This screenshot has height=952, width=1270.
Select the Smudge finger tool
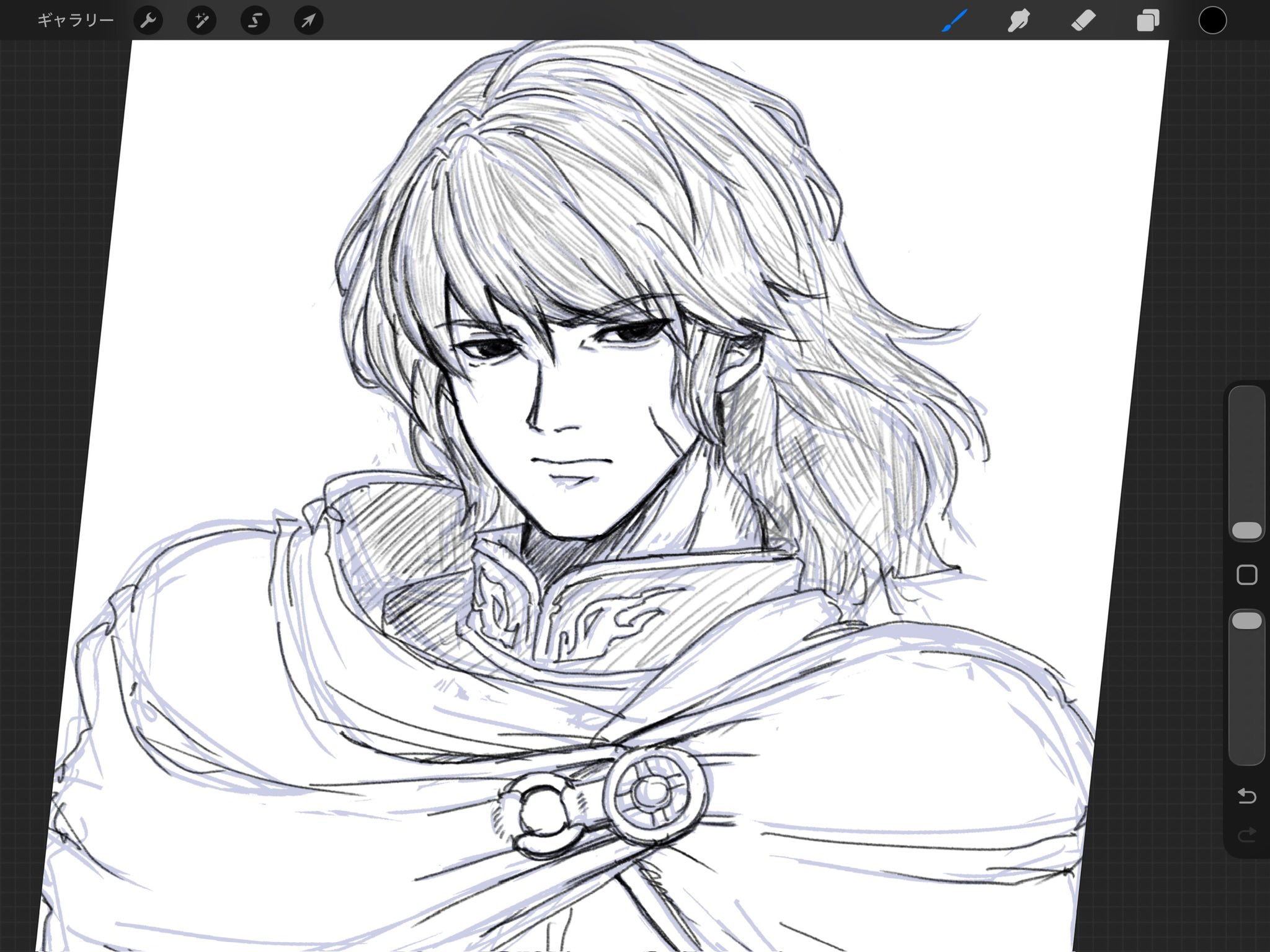(1019, 20)
